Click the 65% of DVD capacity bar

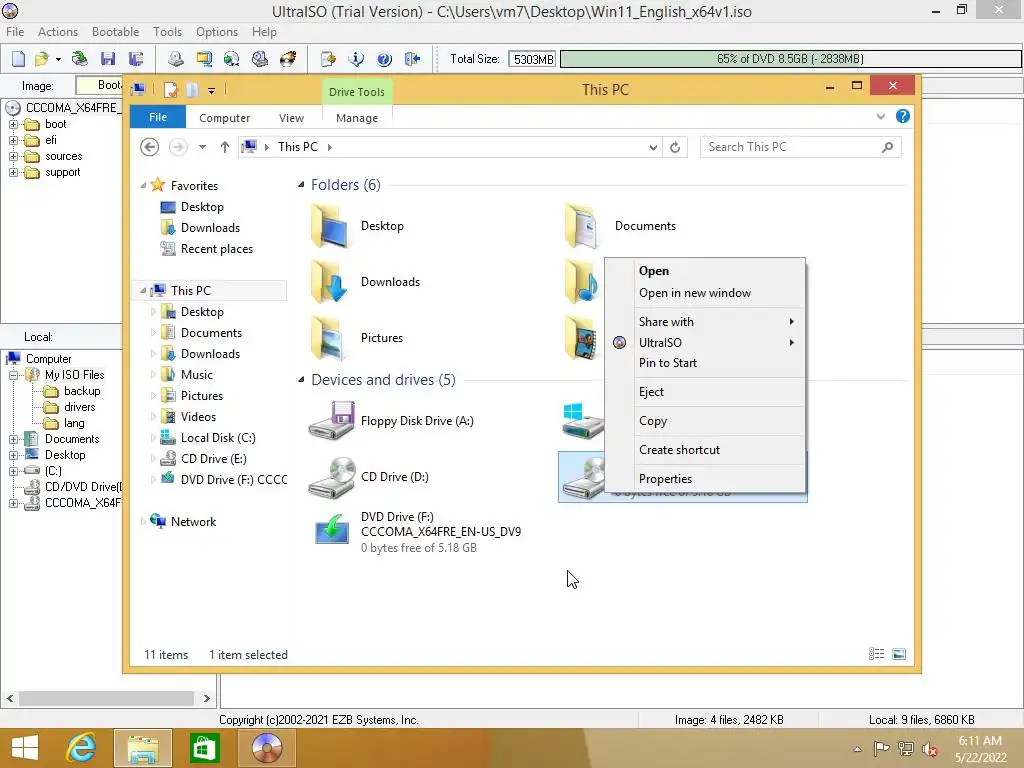(x=790, y=59)
